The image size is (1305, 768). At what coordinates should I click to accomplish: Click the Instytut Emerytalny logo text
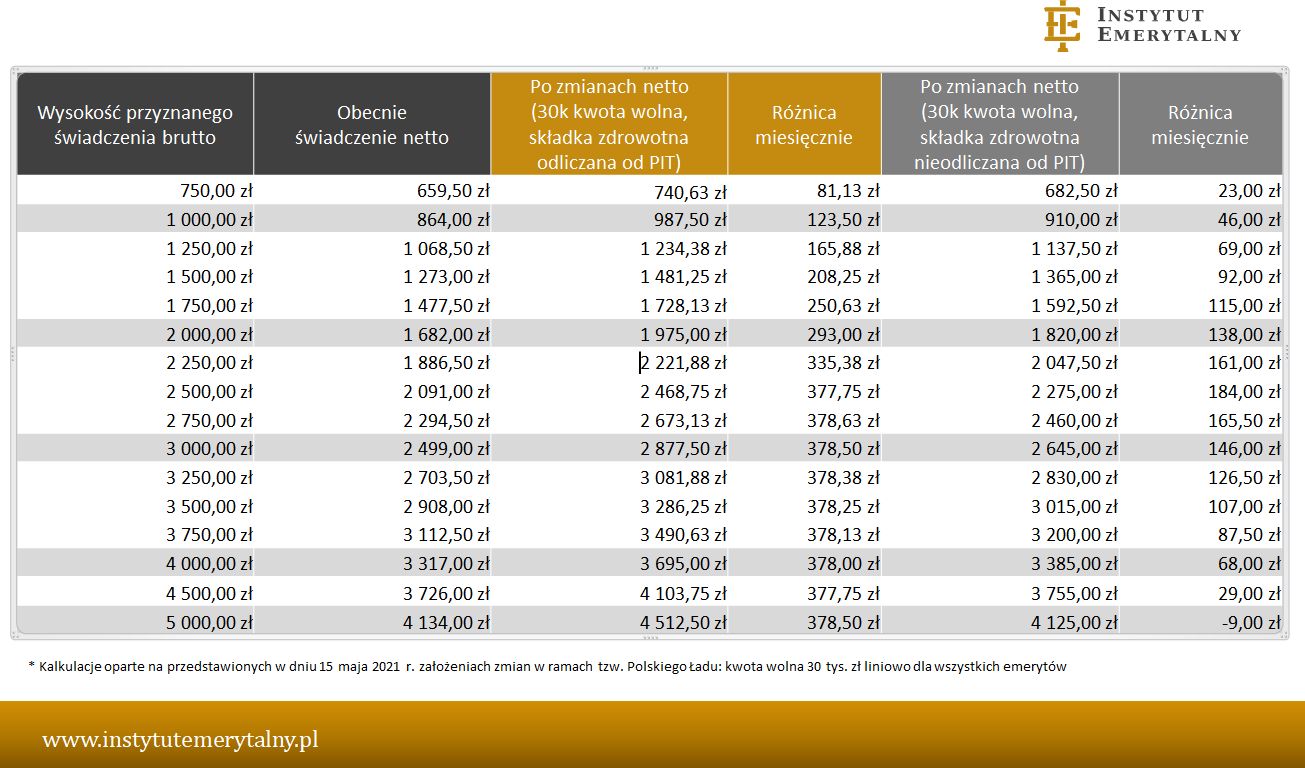1168,25
